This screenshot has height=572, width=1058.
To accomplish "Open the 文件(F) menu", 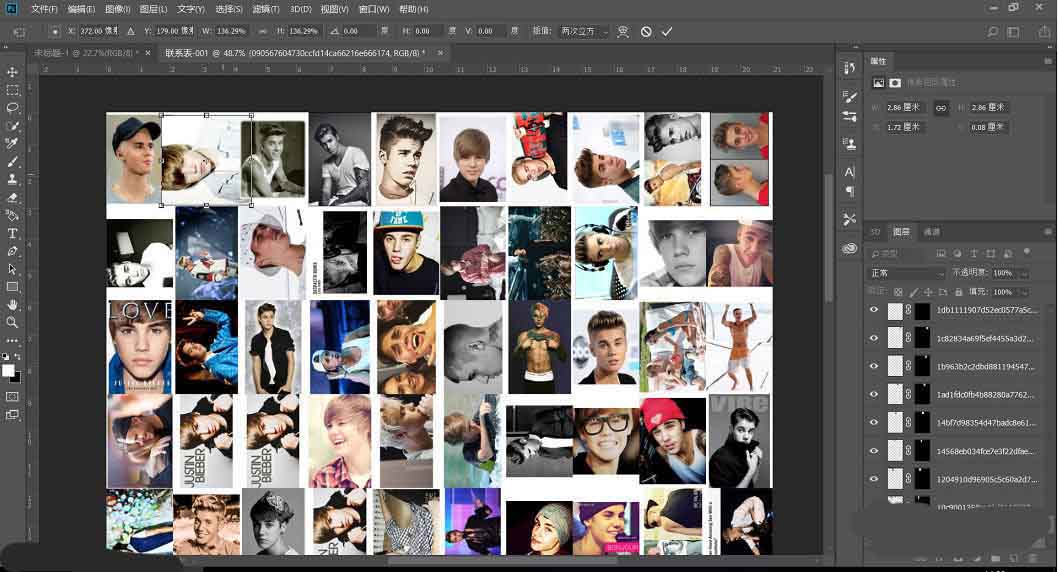I will 44,9.
